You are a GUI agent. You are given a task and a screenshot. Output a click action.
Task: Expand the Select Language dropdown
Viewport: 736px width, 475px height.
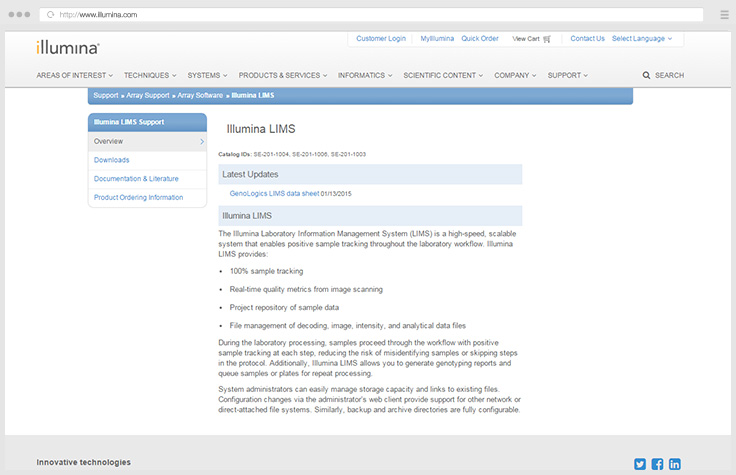[641, 39]
